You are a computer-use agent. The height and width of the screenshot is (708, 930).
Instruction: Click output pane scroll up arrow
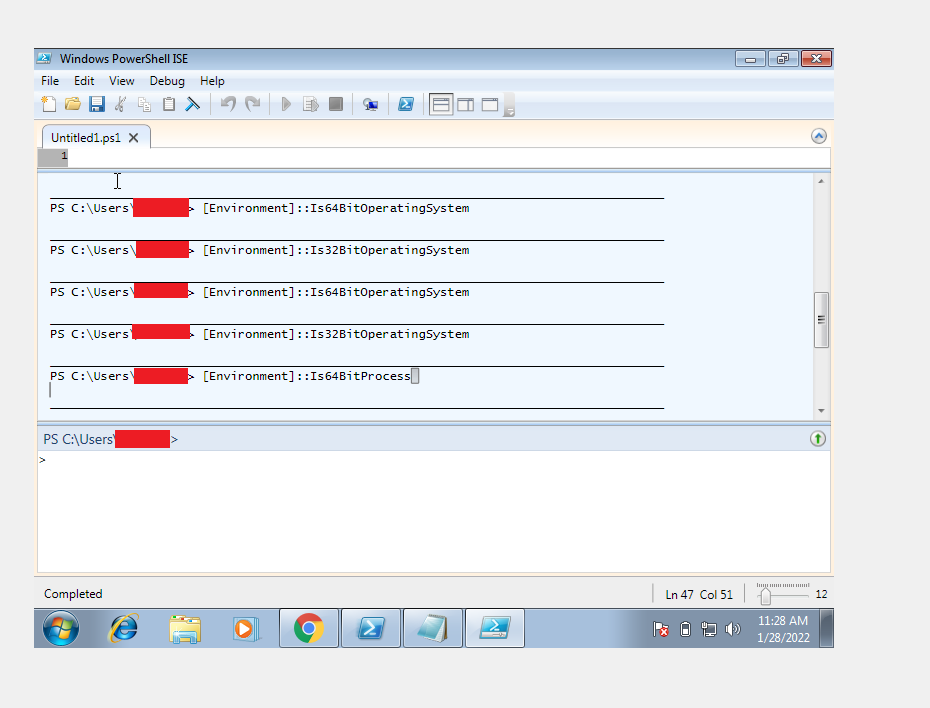(821, 181)
